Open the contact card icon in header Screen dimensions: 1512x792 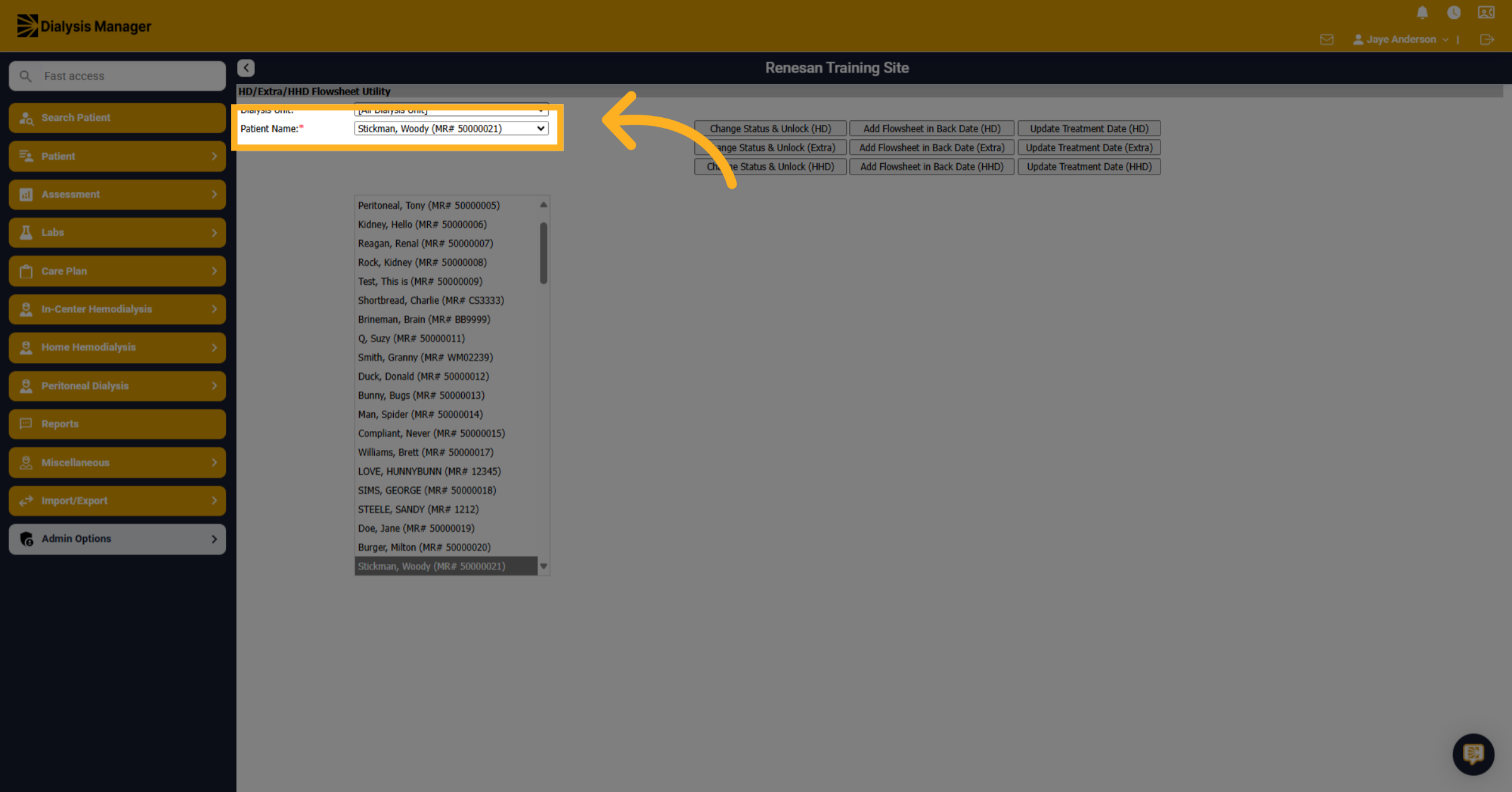[1486, 13]
